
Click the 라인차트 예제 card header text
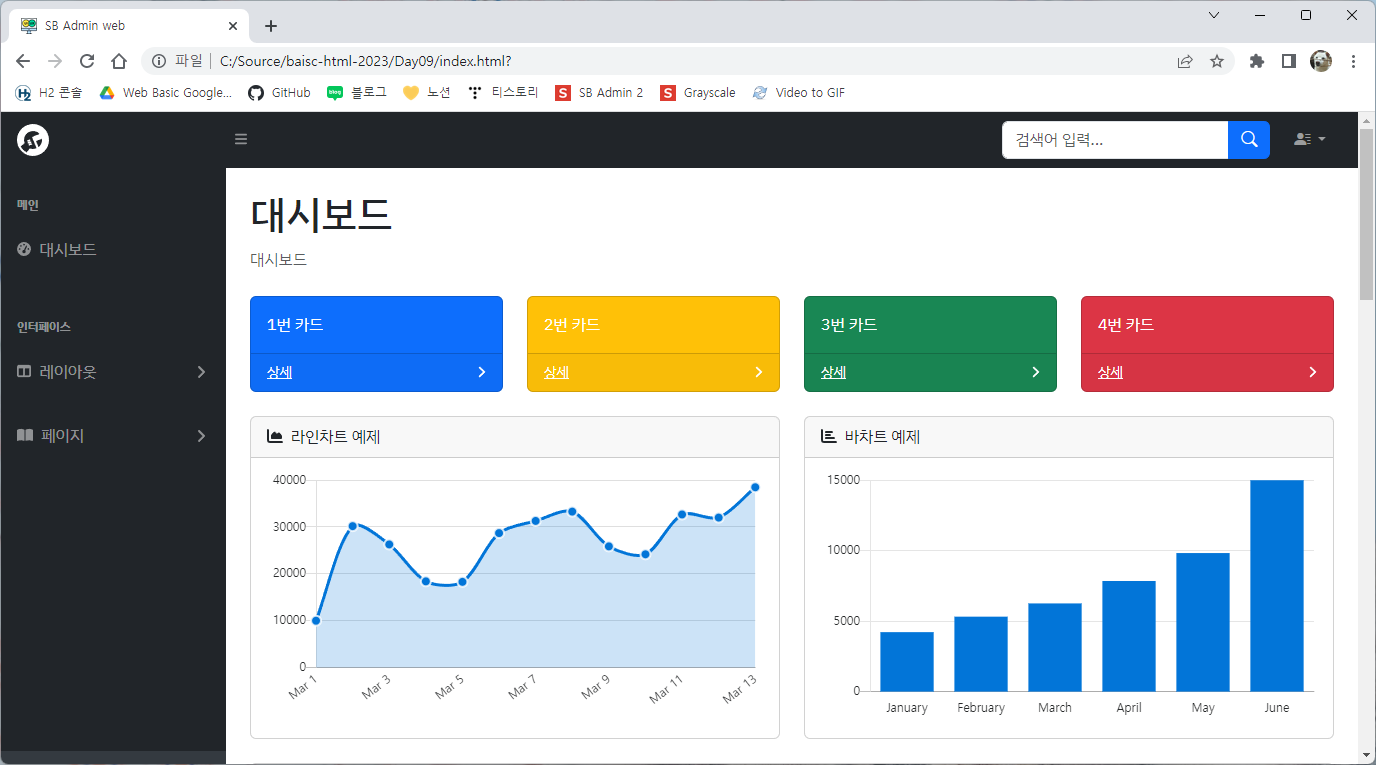[336, 437]
